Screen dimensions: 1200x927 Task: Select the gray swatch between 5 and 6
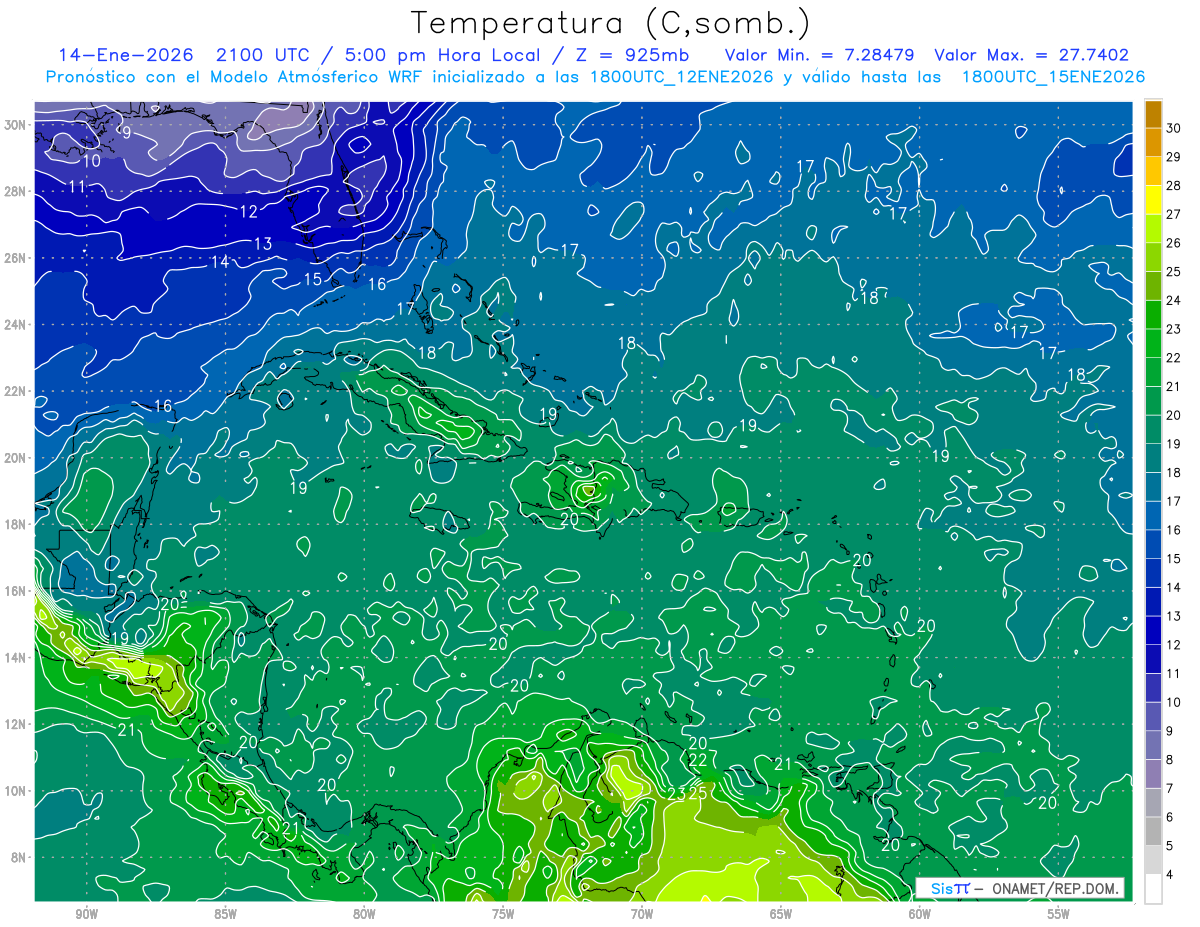pyautogui.click(x=1153, y=831)
